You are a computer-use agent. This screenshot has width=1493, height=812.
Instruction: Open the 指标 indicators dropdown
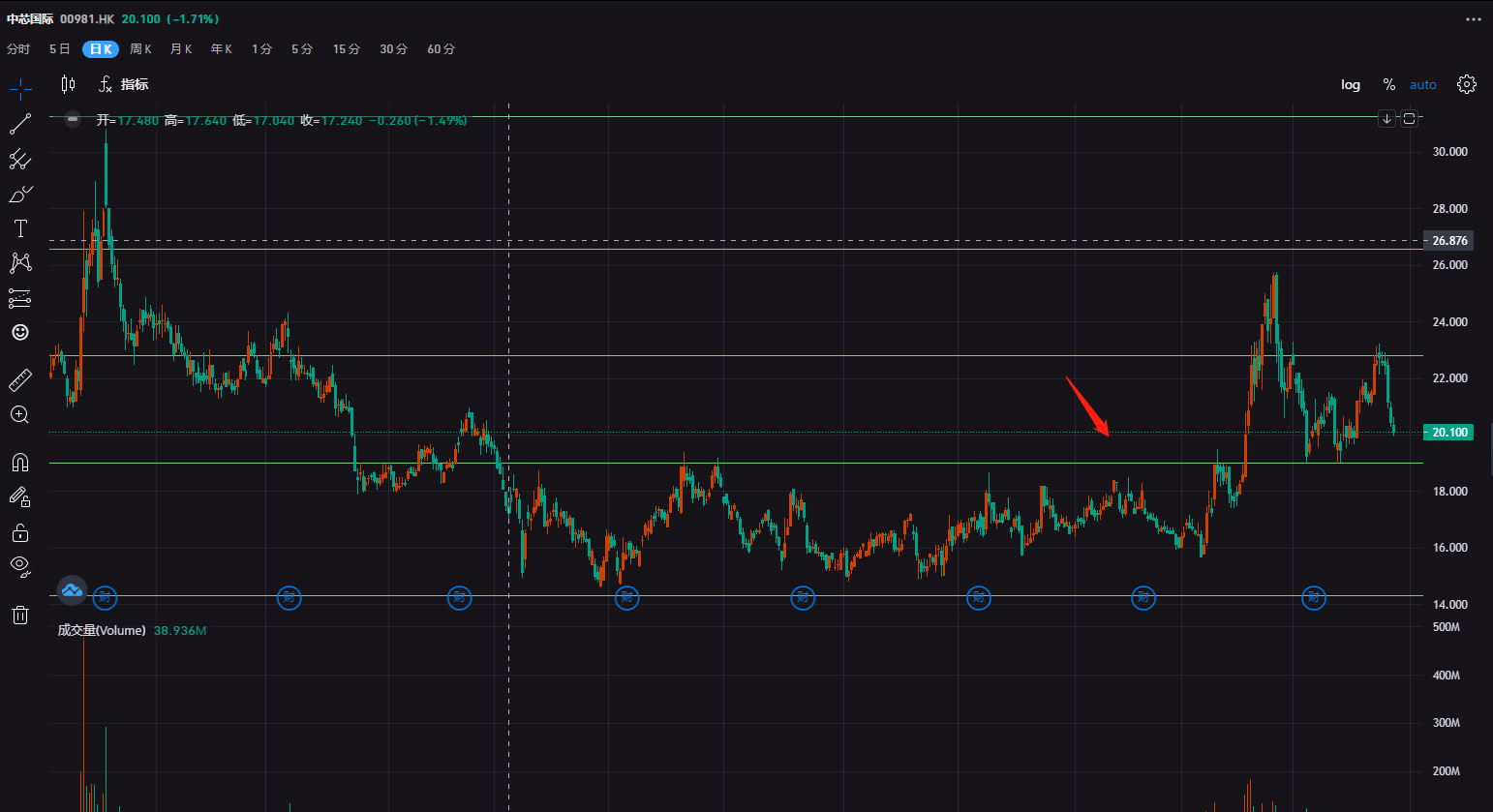click(x=123, y=84)
